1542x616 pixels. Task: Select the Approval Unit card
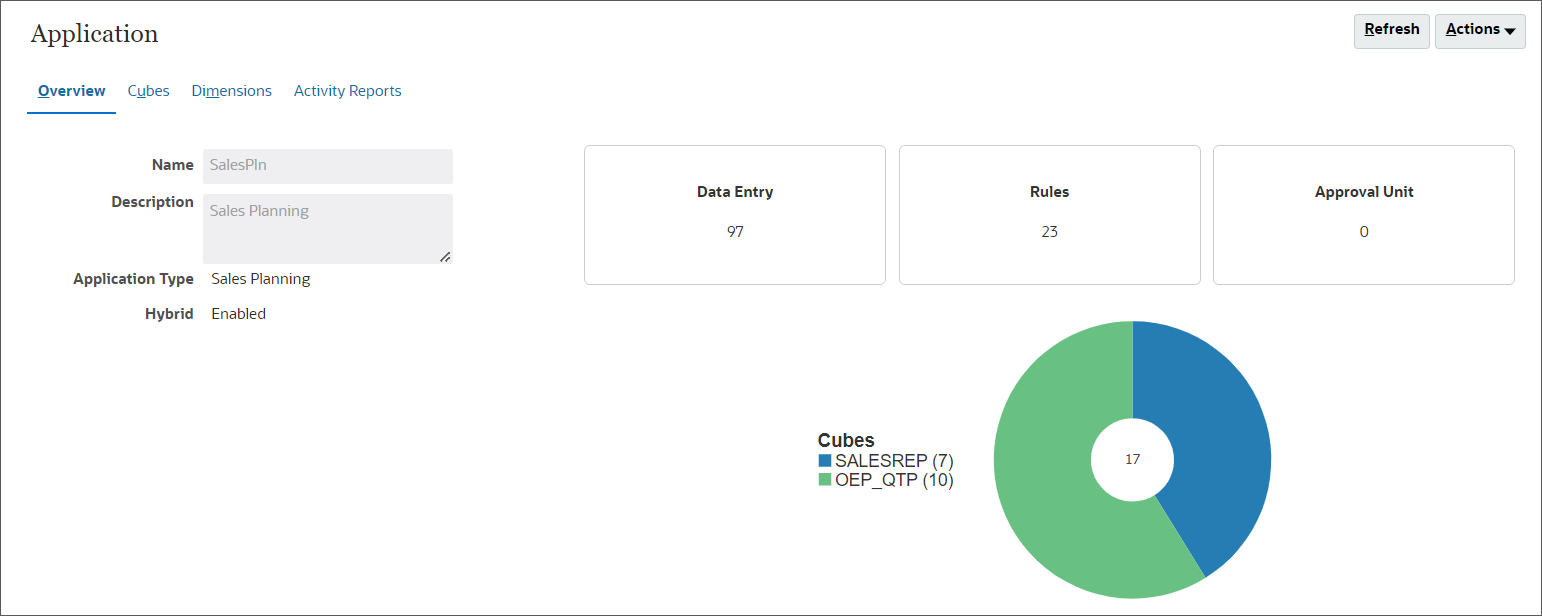[1363, 214]
